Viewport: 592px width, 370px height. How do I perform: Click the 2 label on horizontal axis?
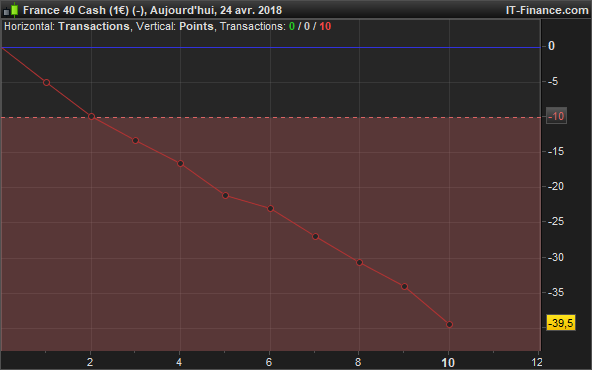click(x=90, y=362)
